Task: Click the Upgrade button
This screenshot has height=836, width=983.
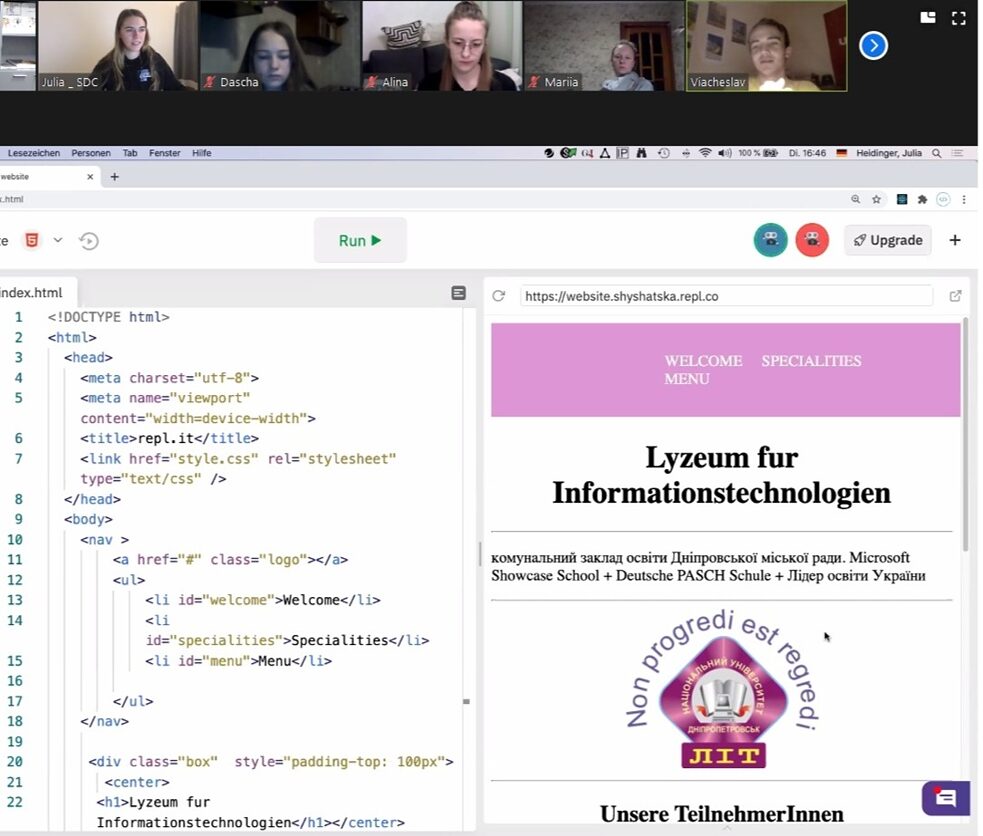Action: pyautogui.click(x=888, y=240)
